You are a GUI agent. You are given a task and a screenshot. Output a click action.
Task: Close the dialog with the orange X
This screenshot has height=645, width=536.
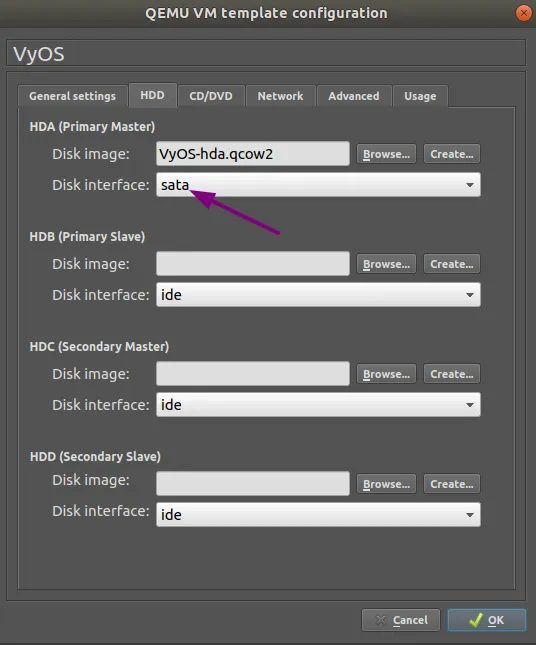(524, 13)
